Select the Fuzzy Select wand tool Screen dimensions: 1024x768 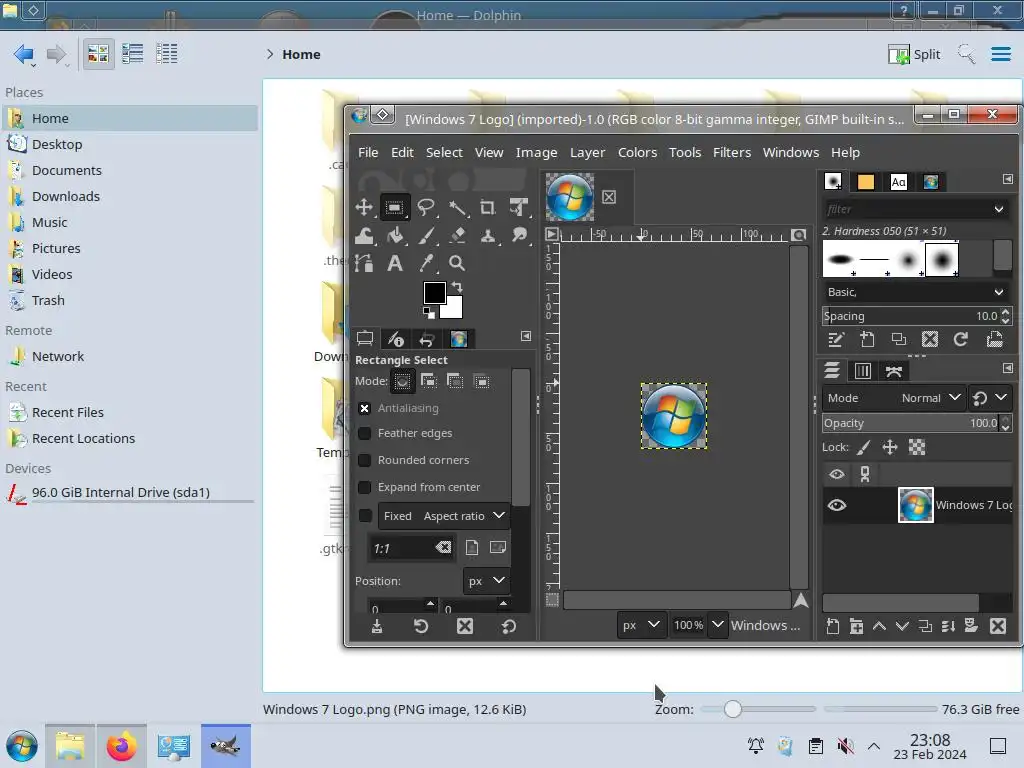(457, 208)
